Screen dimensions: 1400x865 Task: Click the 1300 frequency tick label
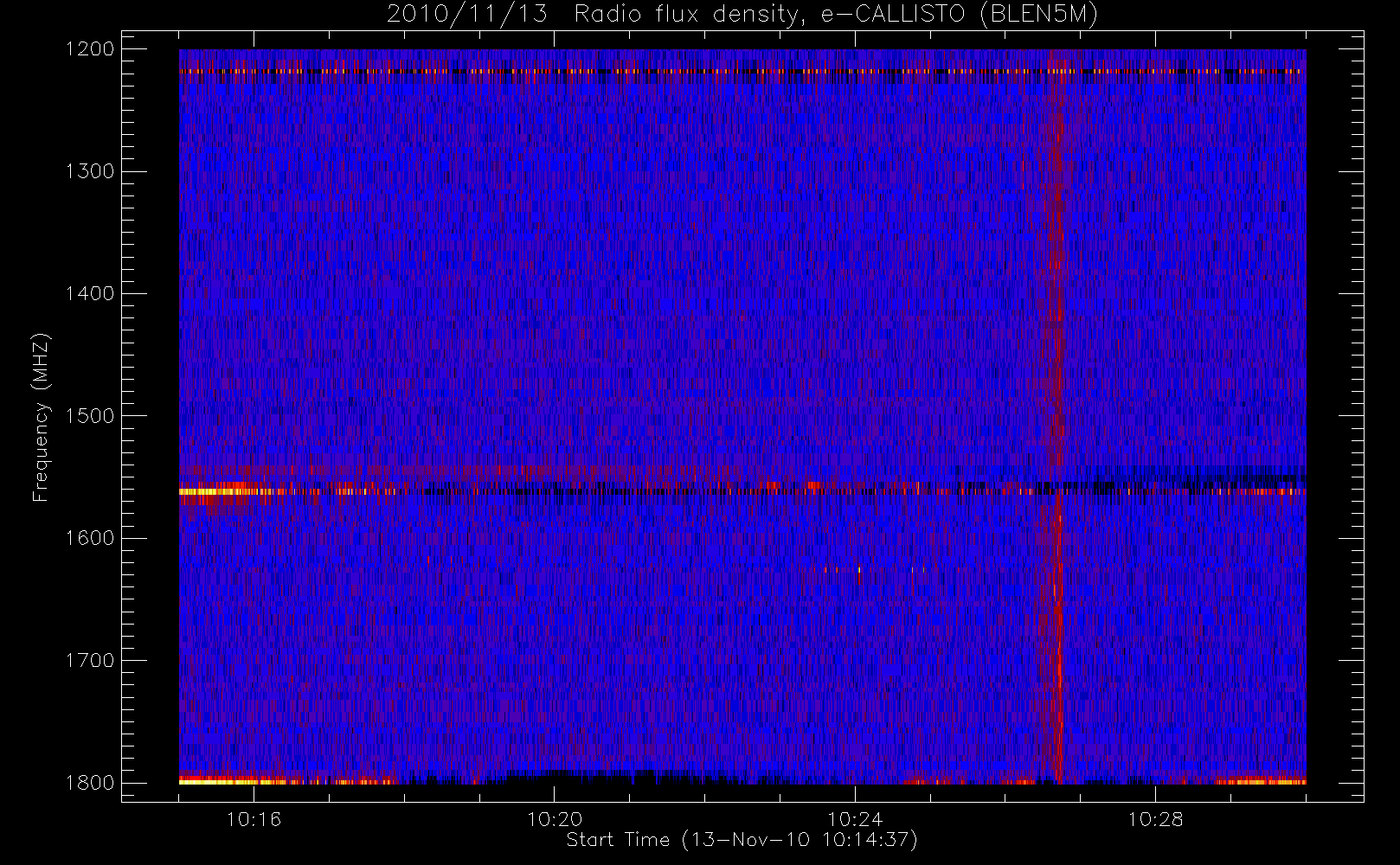click(x=90, y=171)
